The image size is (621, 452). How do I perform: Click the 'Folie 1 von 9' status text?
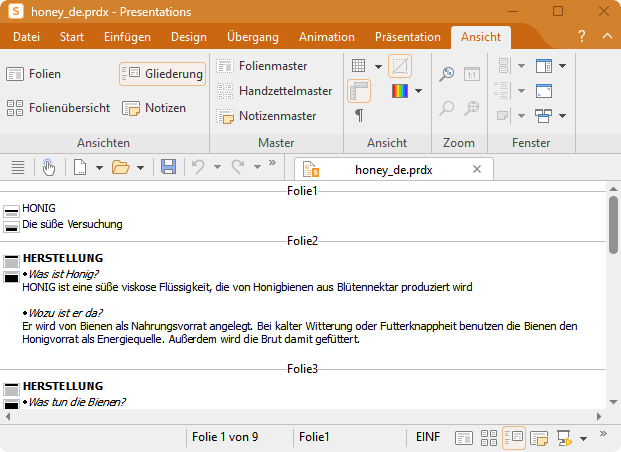(x=225, y=437)
